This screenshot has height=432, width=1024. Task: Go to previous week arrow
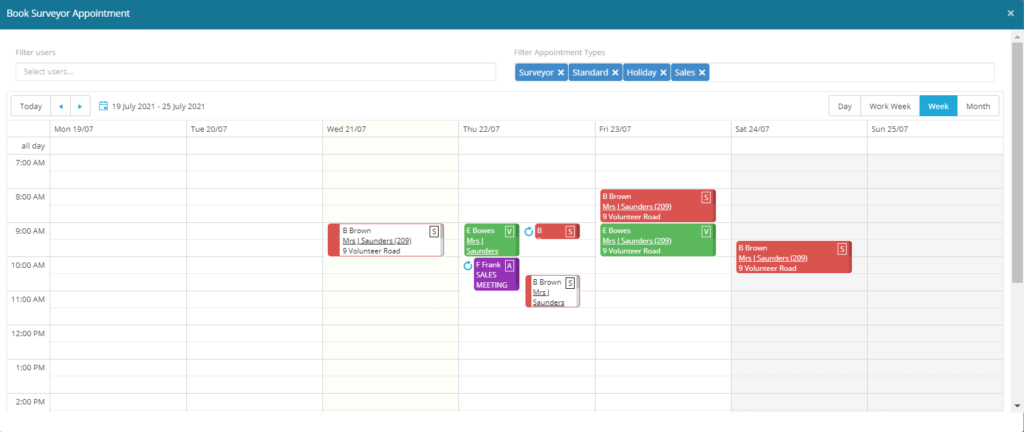[60, 106]
